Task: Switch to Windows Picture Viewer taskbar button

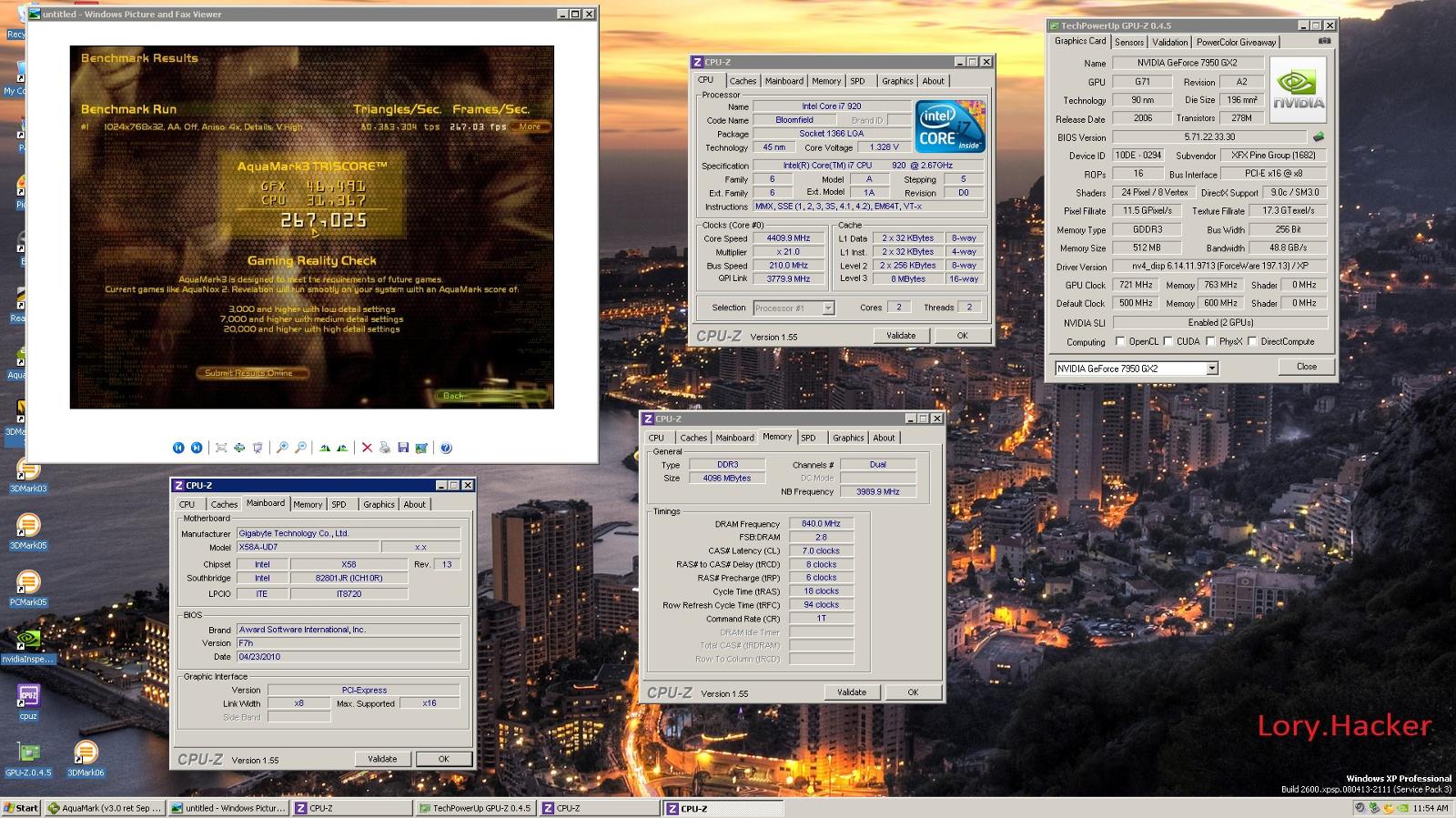Action: [x=228, y=808]
